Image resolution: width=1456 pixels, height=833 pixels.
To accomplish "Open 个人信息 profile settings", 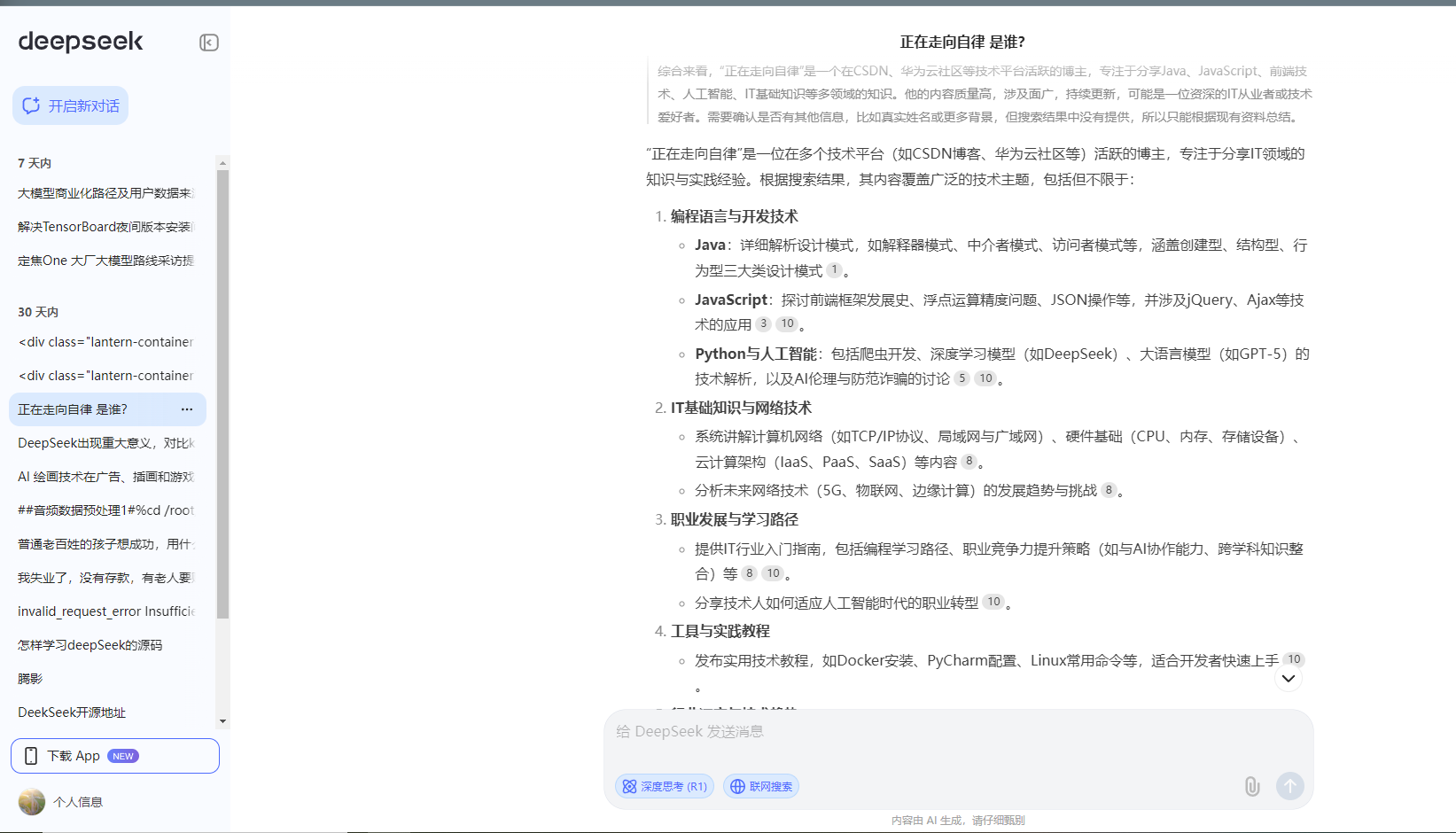I will [78, 802].
